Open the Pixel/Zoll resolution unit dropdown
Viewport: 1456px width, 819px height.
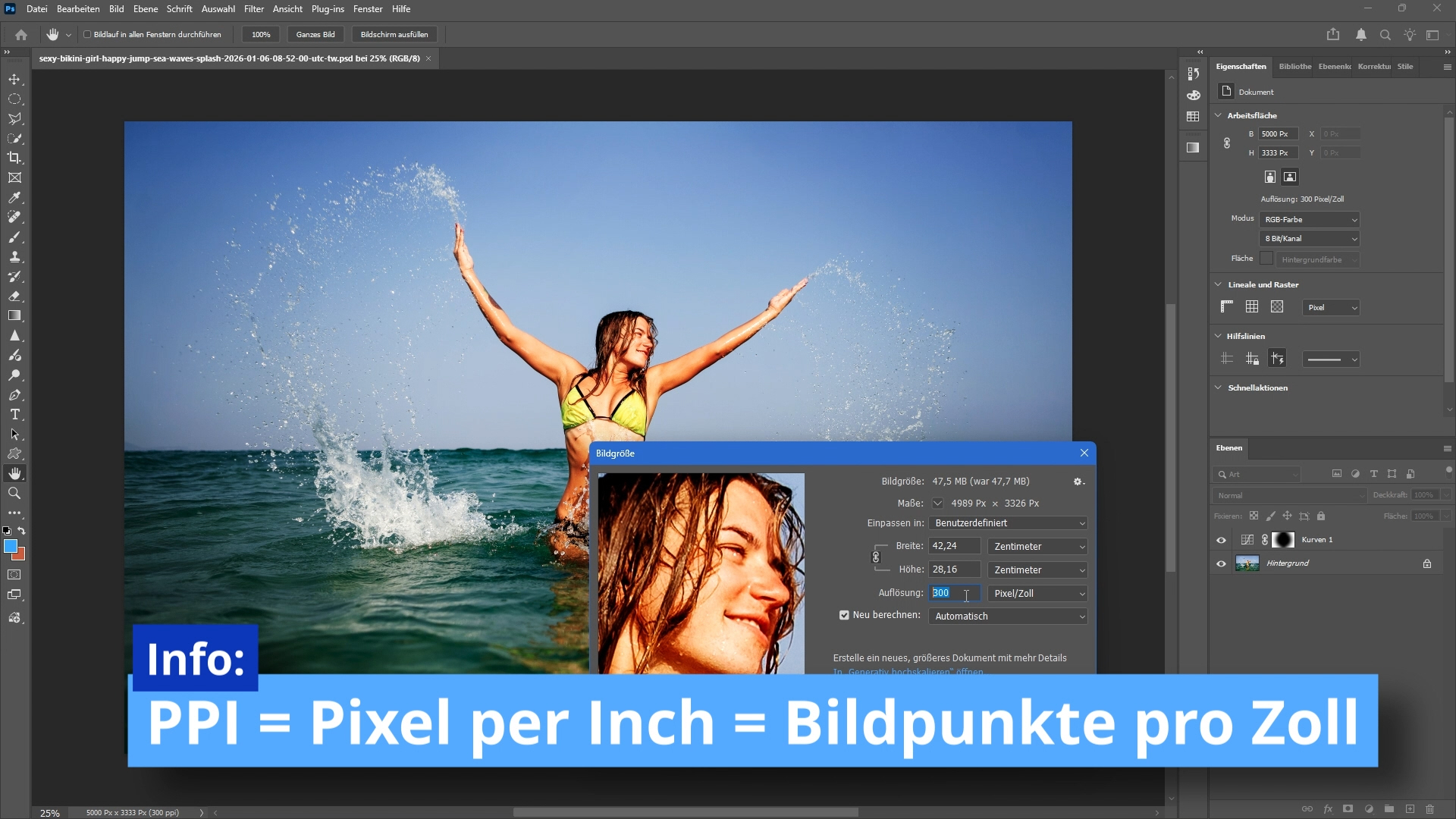(1037, 593)
